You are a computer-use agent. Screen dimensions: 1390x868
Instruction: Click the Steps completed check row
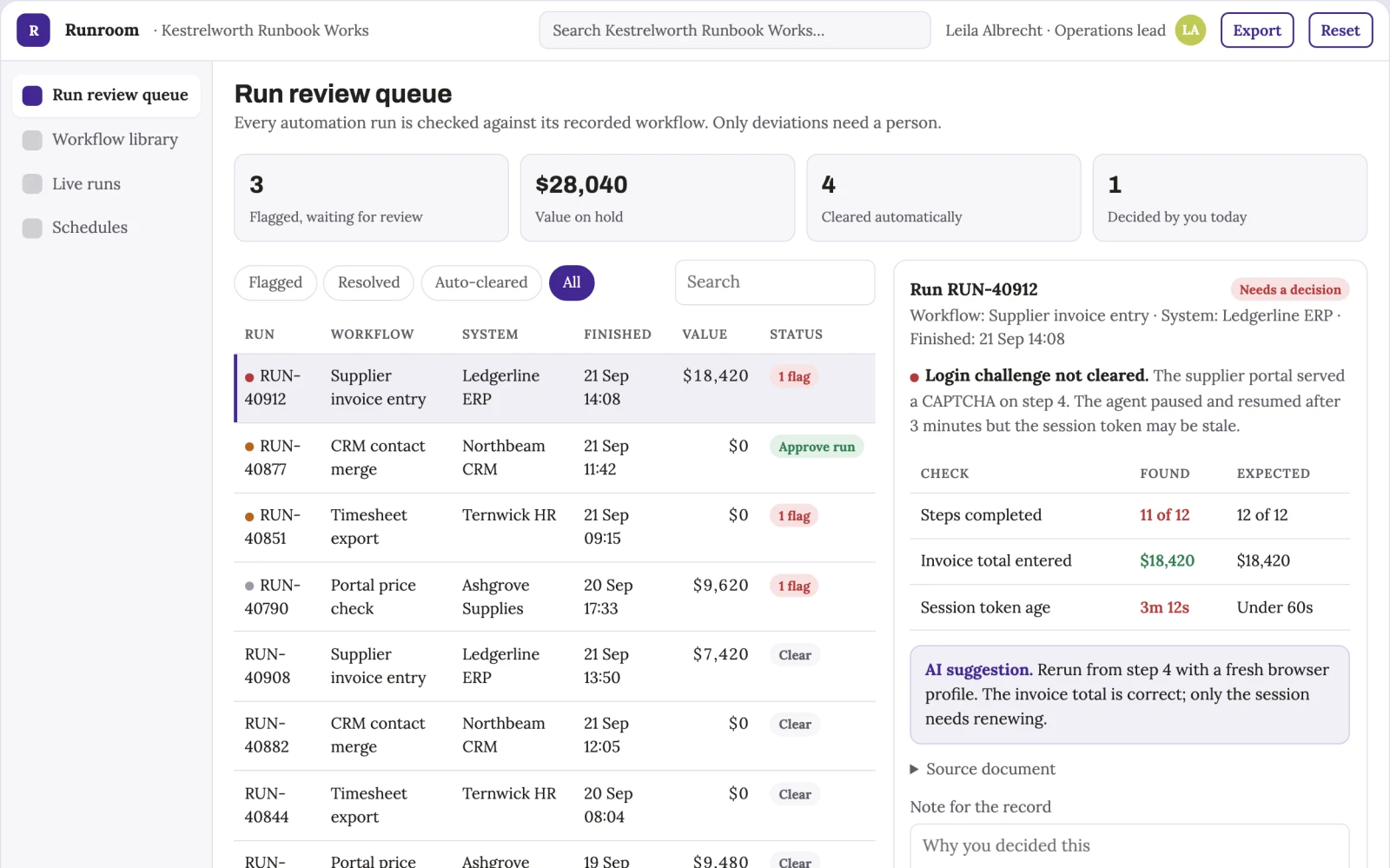(x=1129, y=516)
